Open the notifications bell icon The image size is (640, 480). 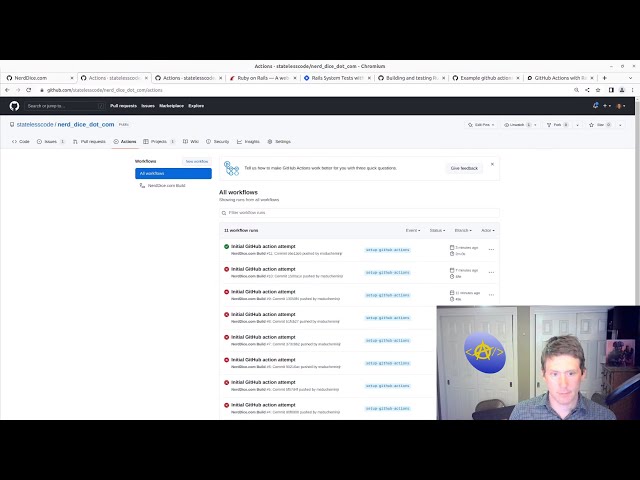click(596, 106)
